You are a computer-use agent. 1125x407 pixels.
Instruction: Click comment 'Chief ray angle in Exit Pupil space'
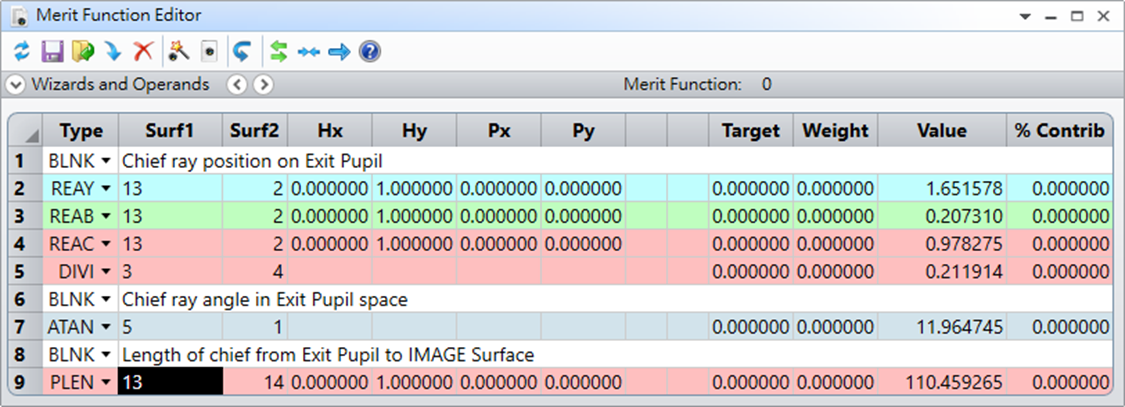point(265,299)
